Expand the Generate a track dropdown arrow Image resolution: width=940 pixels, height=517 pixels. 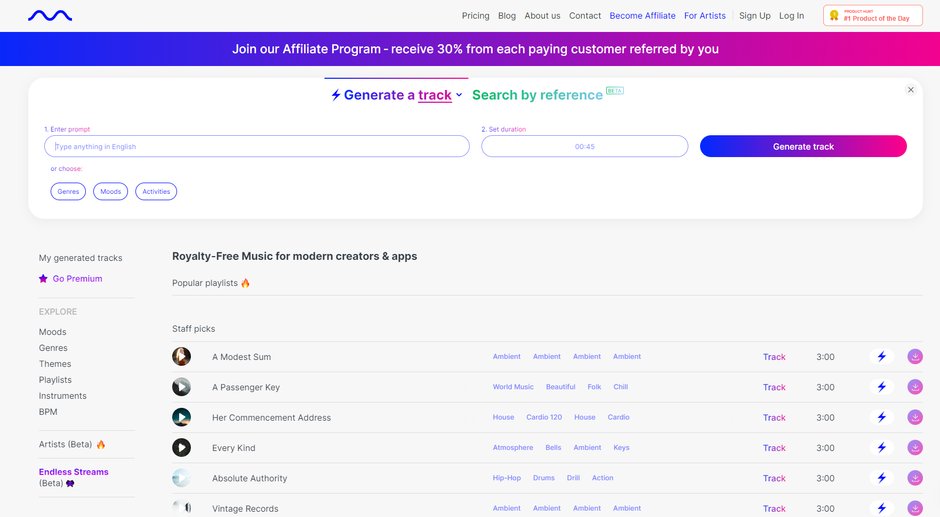(459, 95)
